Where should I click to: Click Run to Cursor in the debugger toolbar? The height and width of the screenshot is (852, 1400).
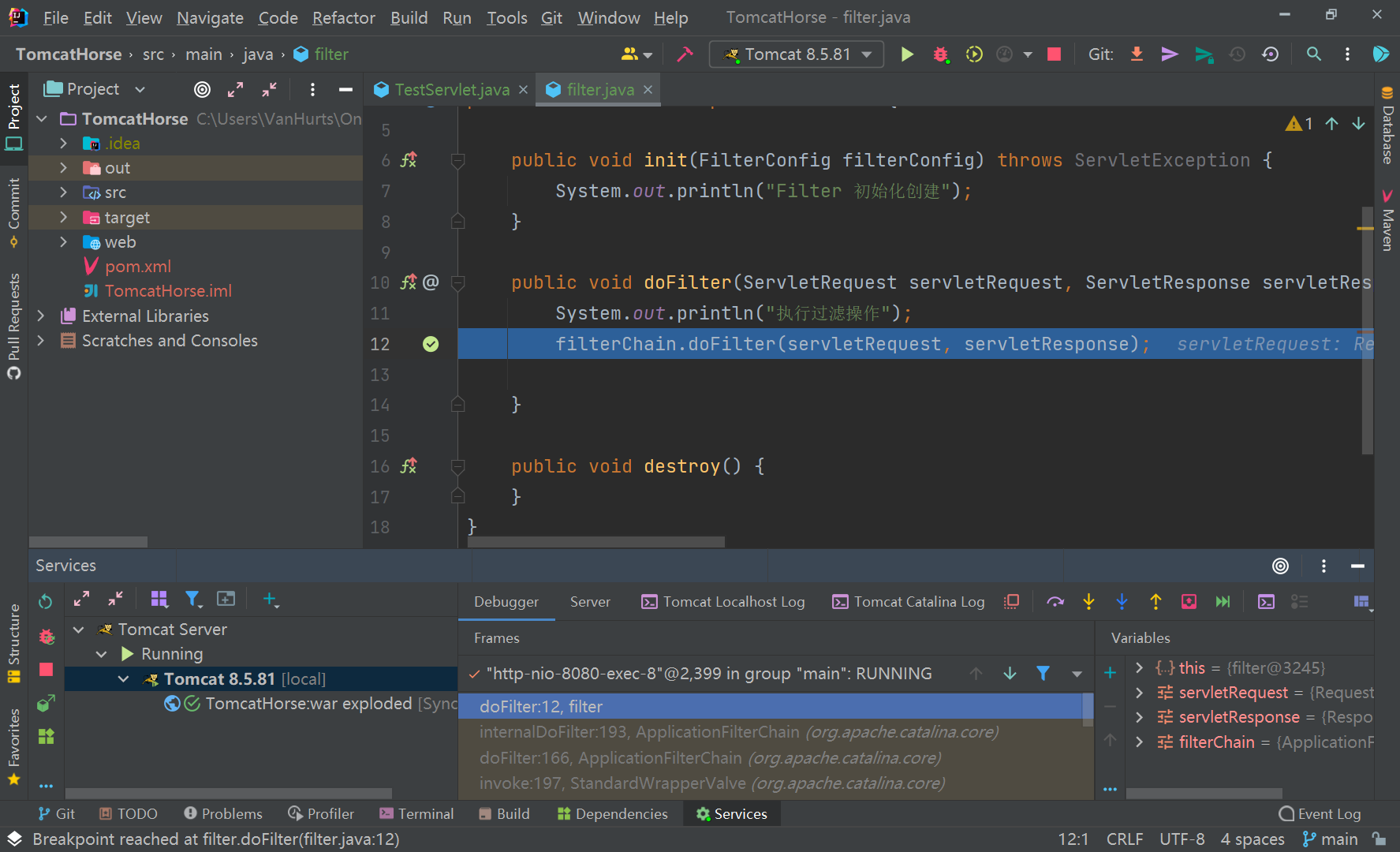pyautogui.click(x=1189, y=601)
